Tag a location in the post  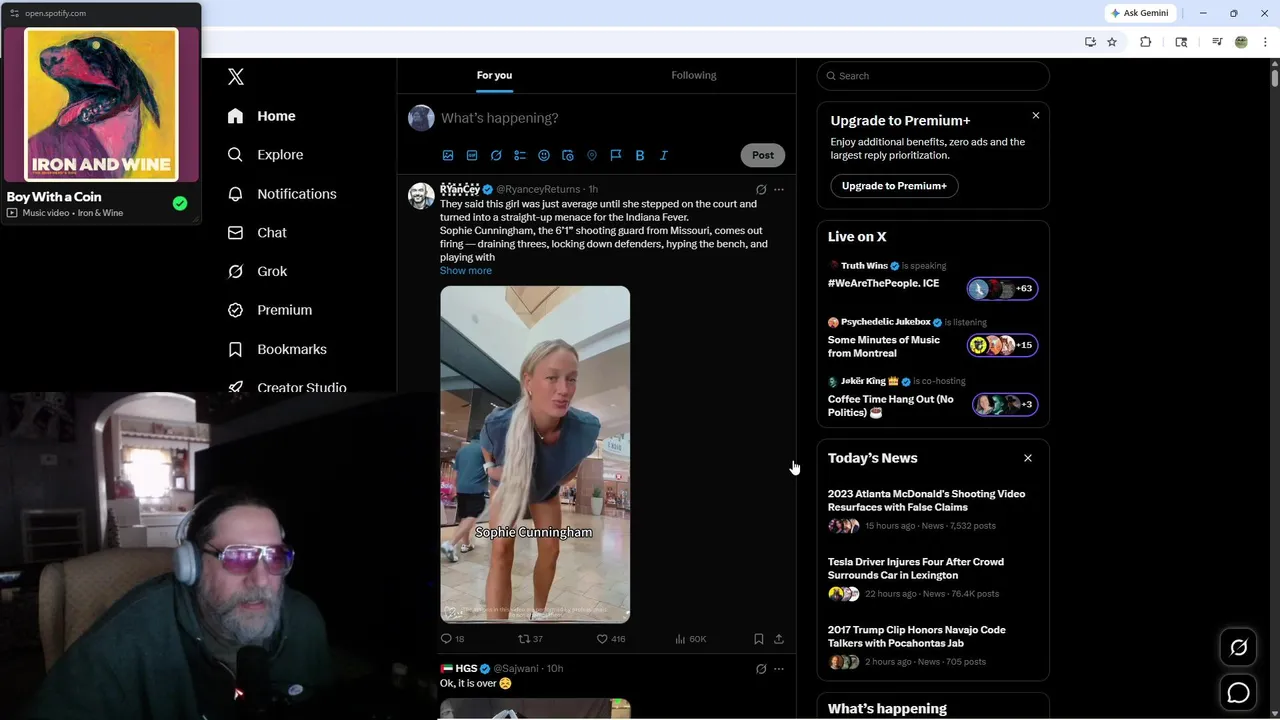592,155
